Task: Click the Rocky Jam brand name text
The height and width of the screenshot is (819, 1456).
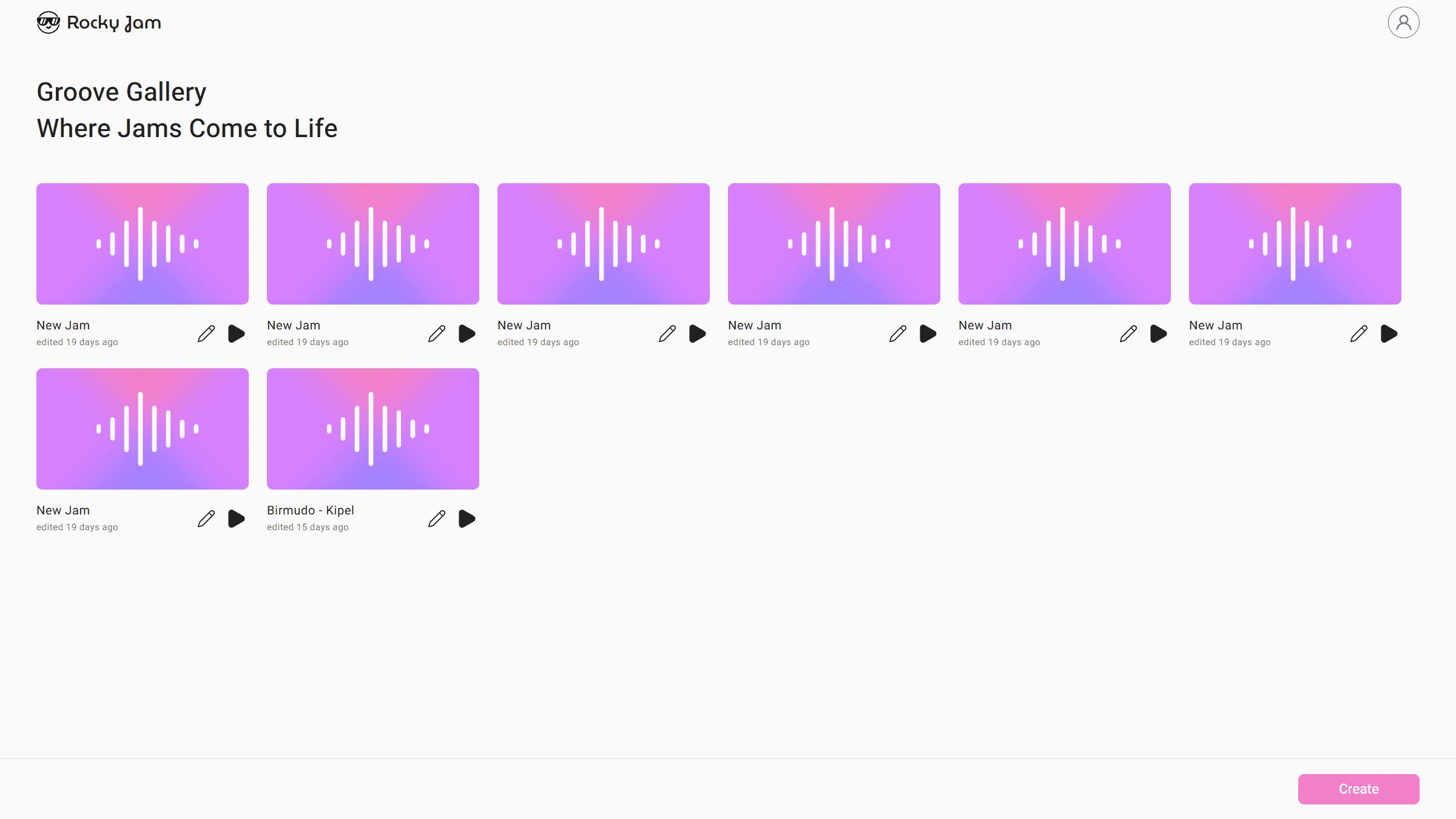Action: 114,23
